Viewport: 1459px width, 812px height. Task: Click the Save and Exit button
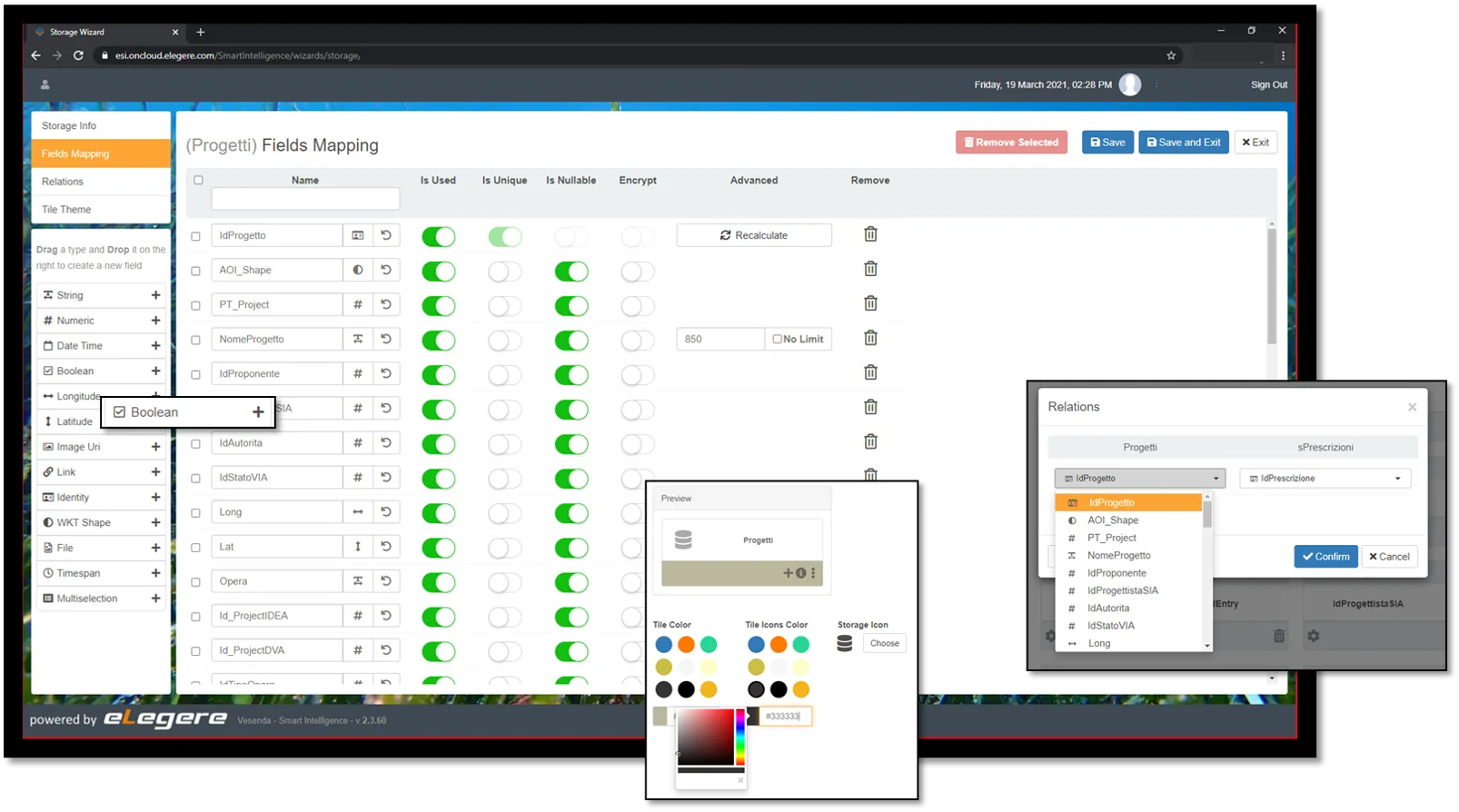point(1183,143)
